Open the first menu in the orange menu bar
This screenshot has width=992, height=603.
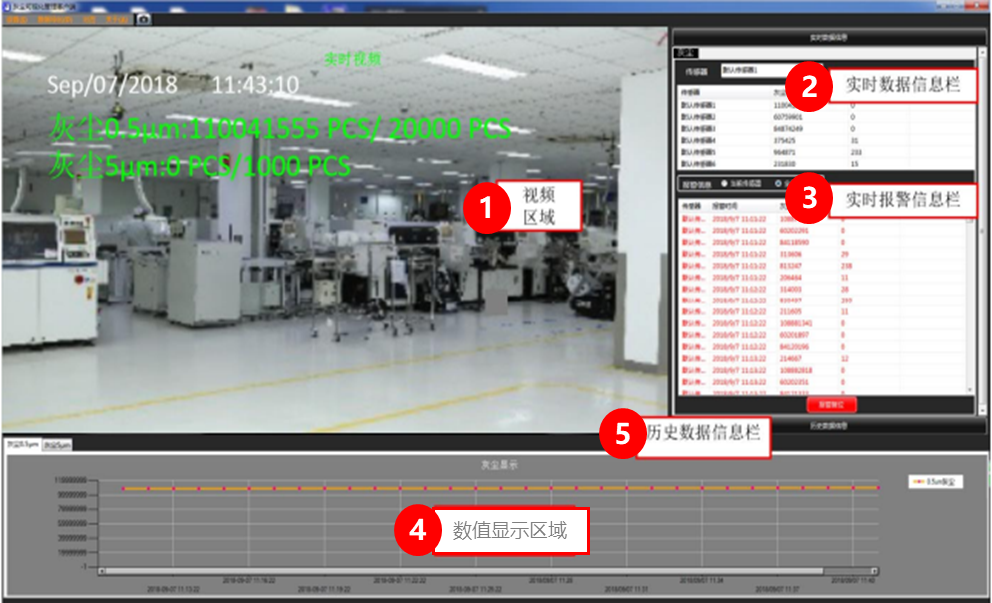pyautogui.click(x=16, y=18)
